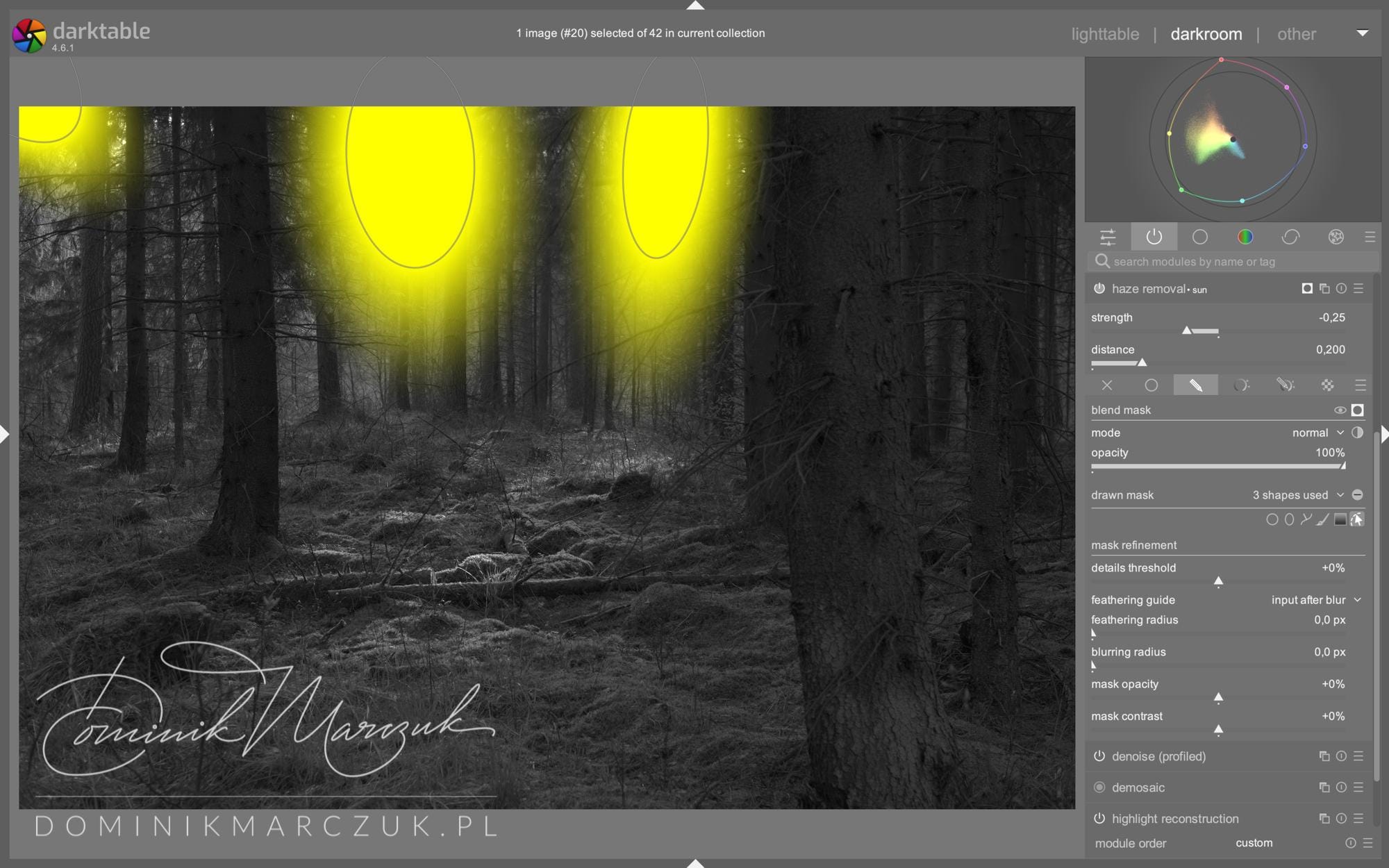
Task: Reset haze removal module parameters
Action: (1341, 288)
